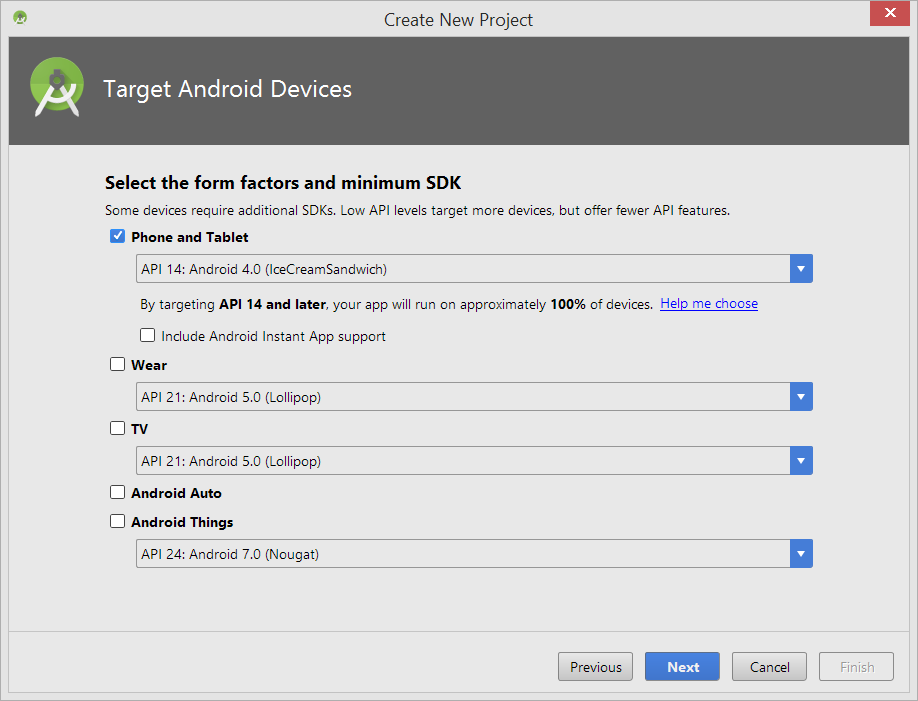Open the Help me choose link
The height and width of the screenshot is (701, 918).
(708, 304)
